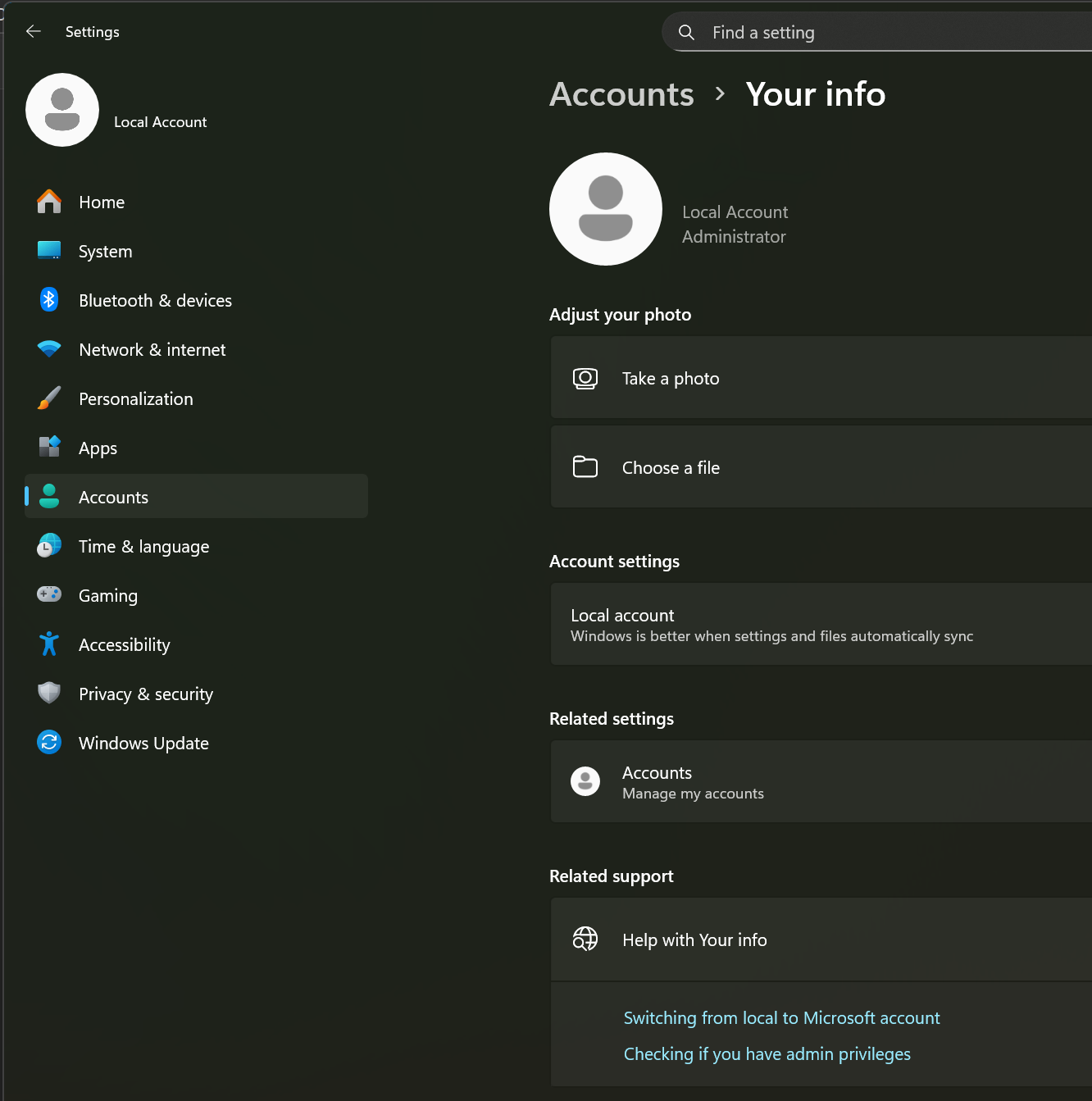Click the Apps icon in sidebar
The height and width of the screenshot is (1101, 1092).
(x=49, y=448)
